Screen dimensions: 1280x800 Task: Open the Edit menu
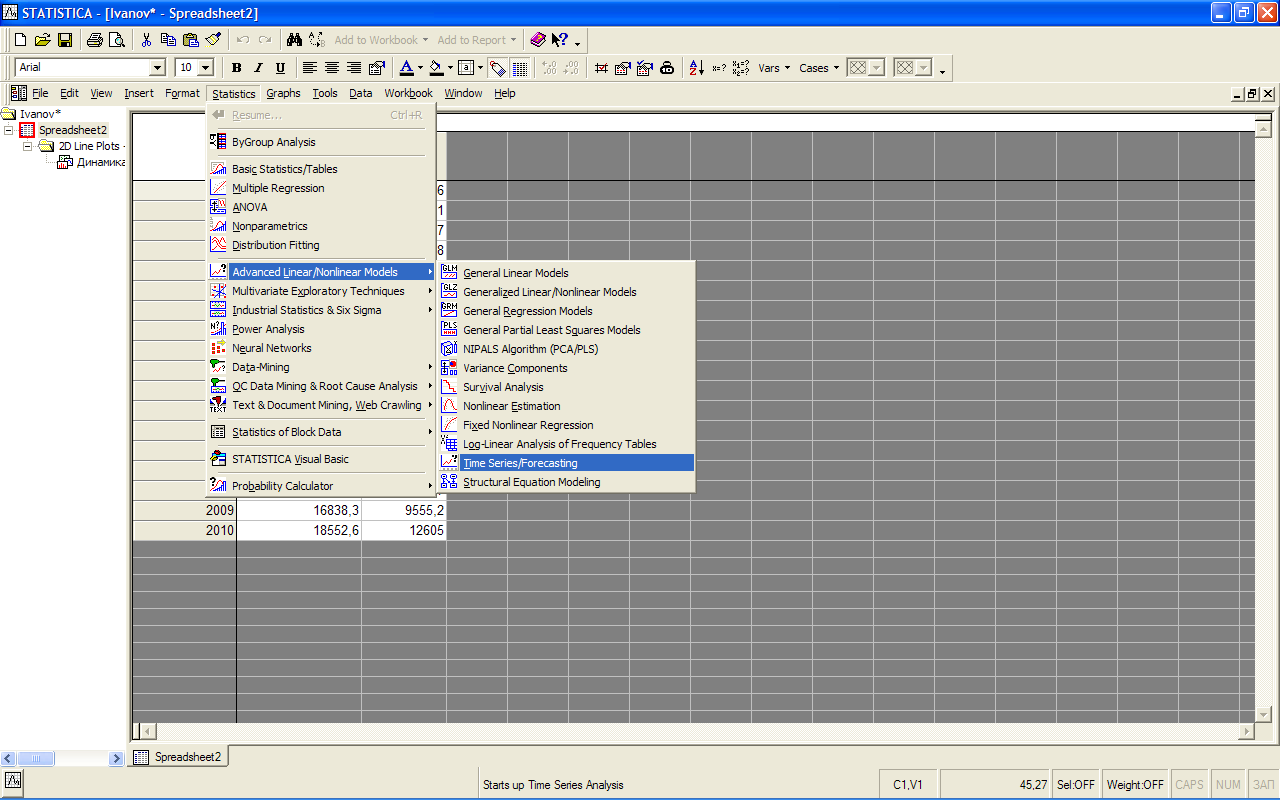click(69, 93)
